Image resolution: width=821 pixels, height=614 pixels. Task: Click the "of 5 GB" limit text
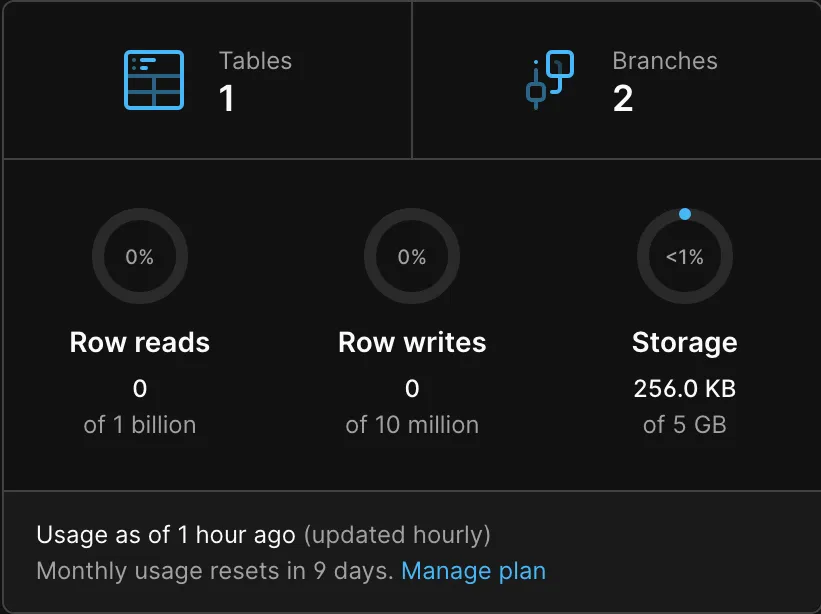685,425
